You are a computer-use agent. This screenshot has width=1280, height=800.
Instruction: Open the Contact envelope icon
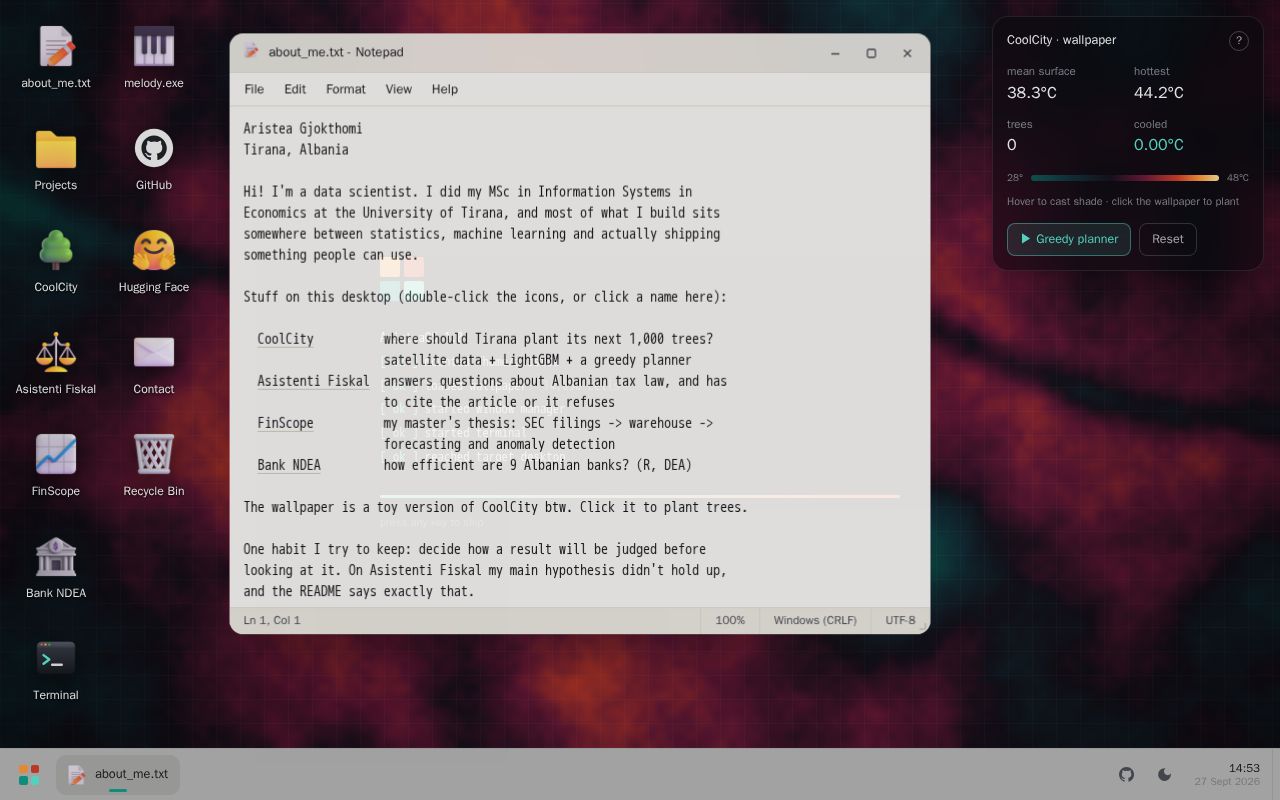[x=154, y=364]
